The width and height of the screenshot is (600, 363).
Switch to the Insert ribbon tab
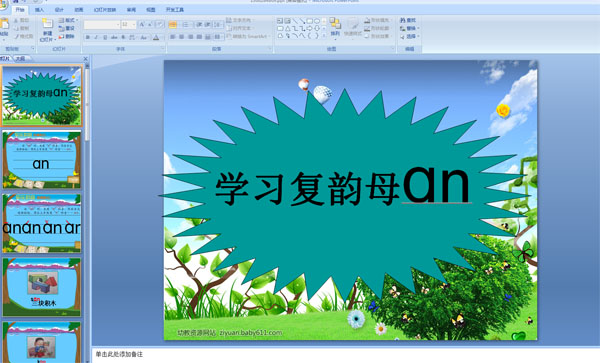[39, 10]
